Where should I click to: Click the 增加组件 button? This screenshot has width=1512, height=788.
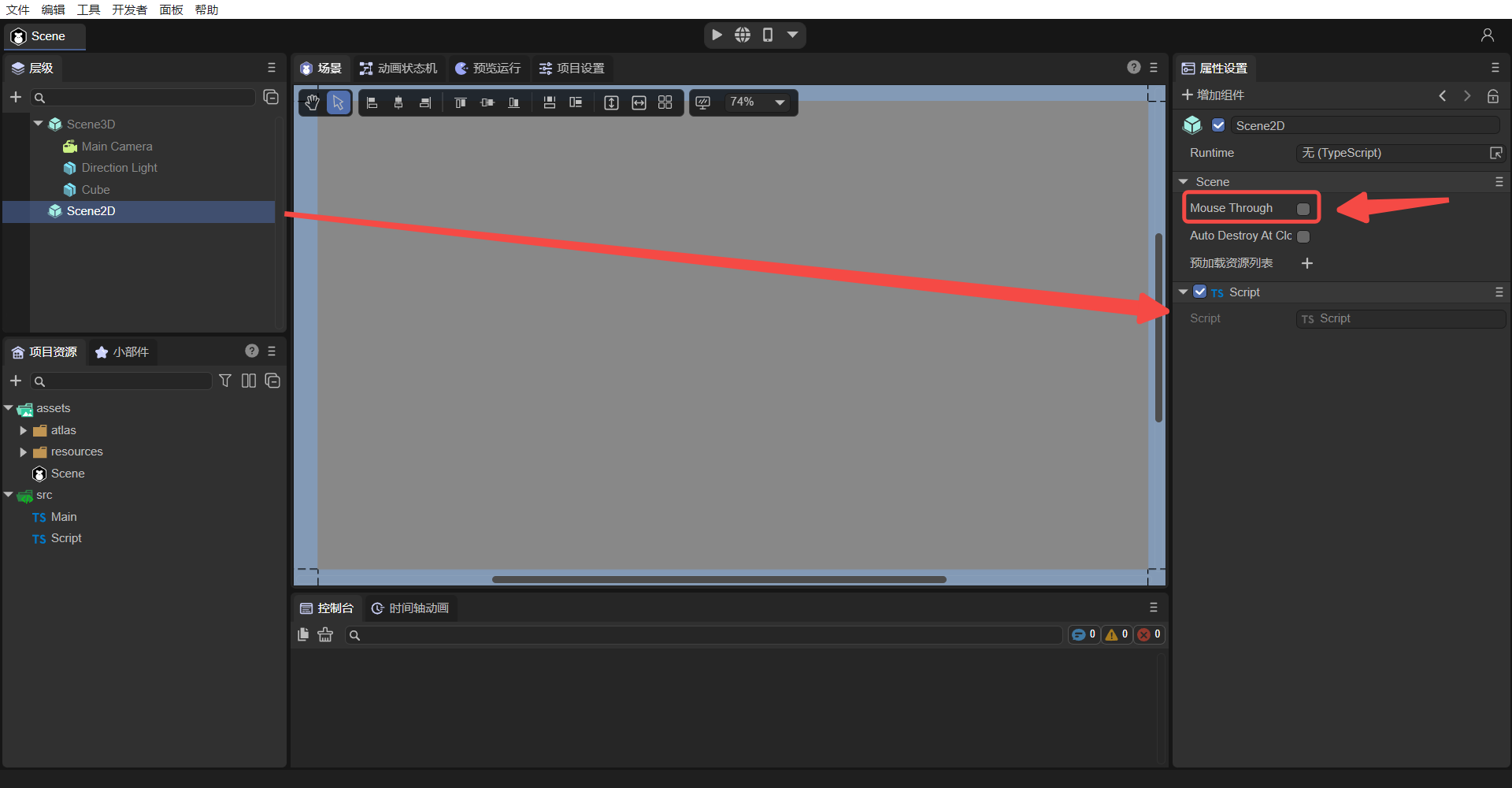pyautogui.click(x=1214, y=95)
